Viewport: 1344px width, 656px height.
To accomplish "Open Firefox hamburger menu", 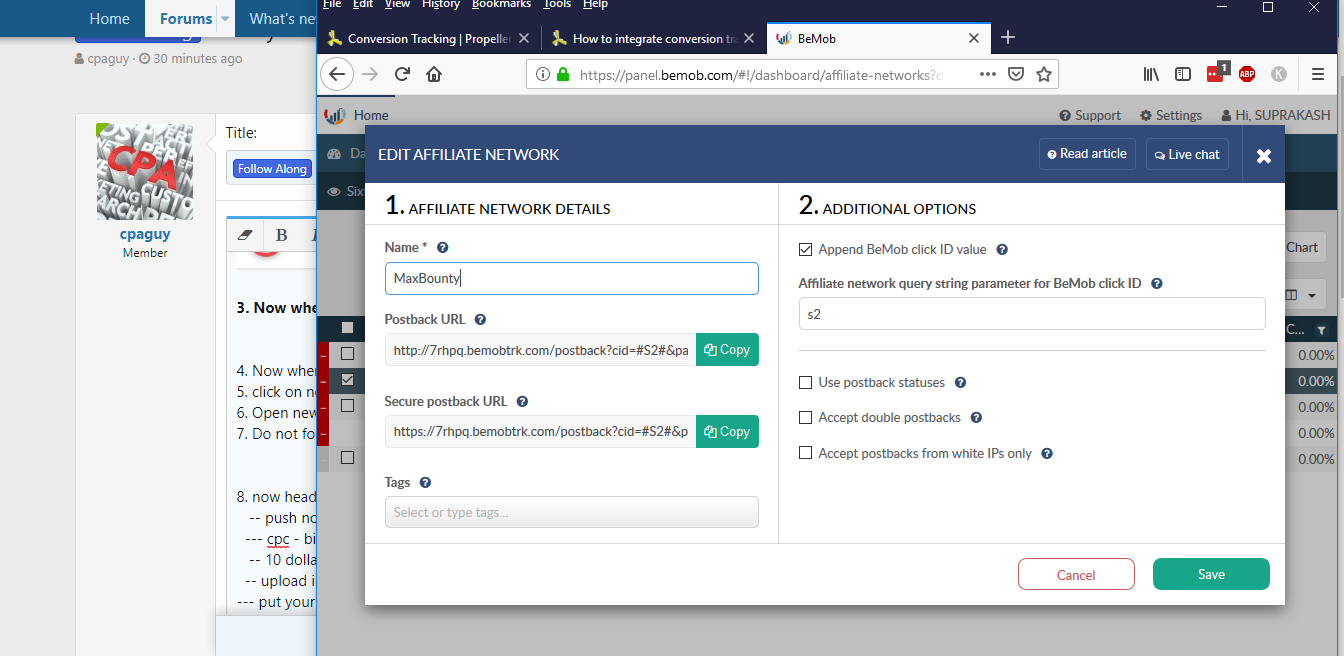I will point(1318,74).
